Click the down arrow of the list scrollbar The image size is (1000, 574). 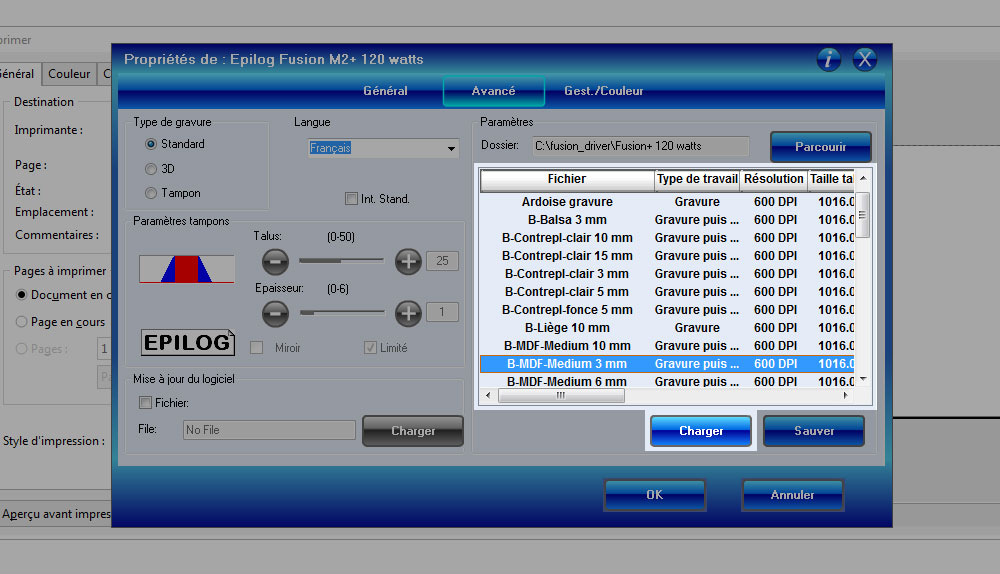[863, 379]
